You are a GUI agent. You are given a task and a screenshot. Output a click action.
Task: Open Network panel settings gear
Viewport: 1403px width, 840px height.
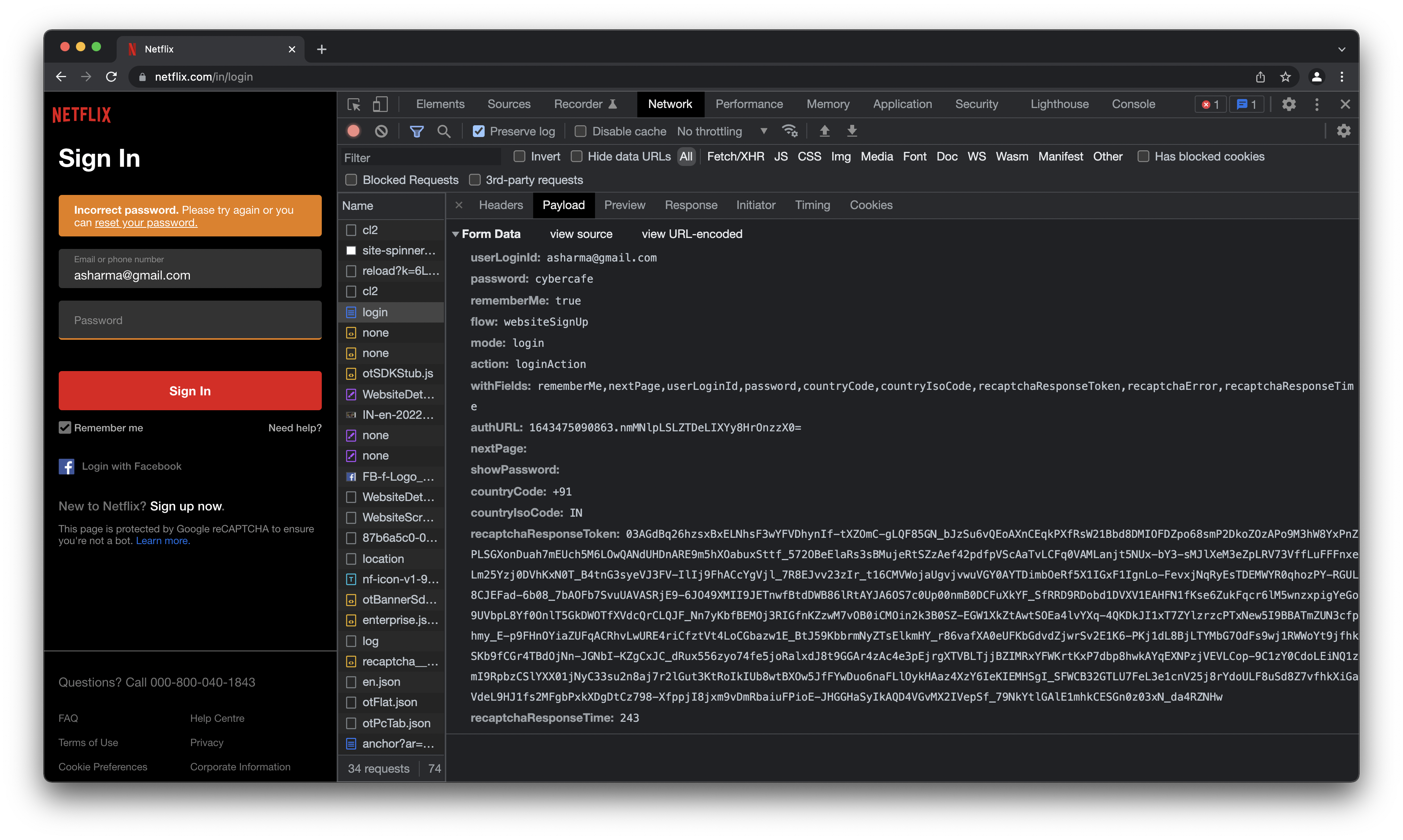1343,131
